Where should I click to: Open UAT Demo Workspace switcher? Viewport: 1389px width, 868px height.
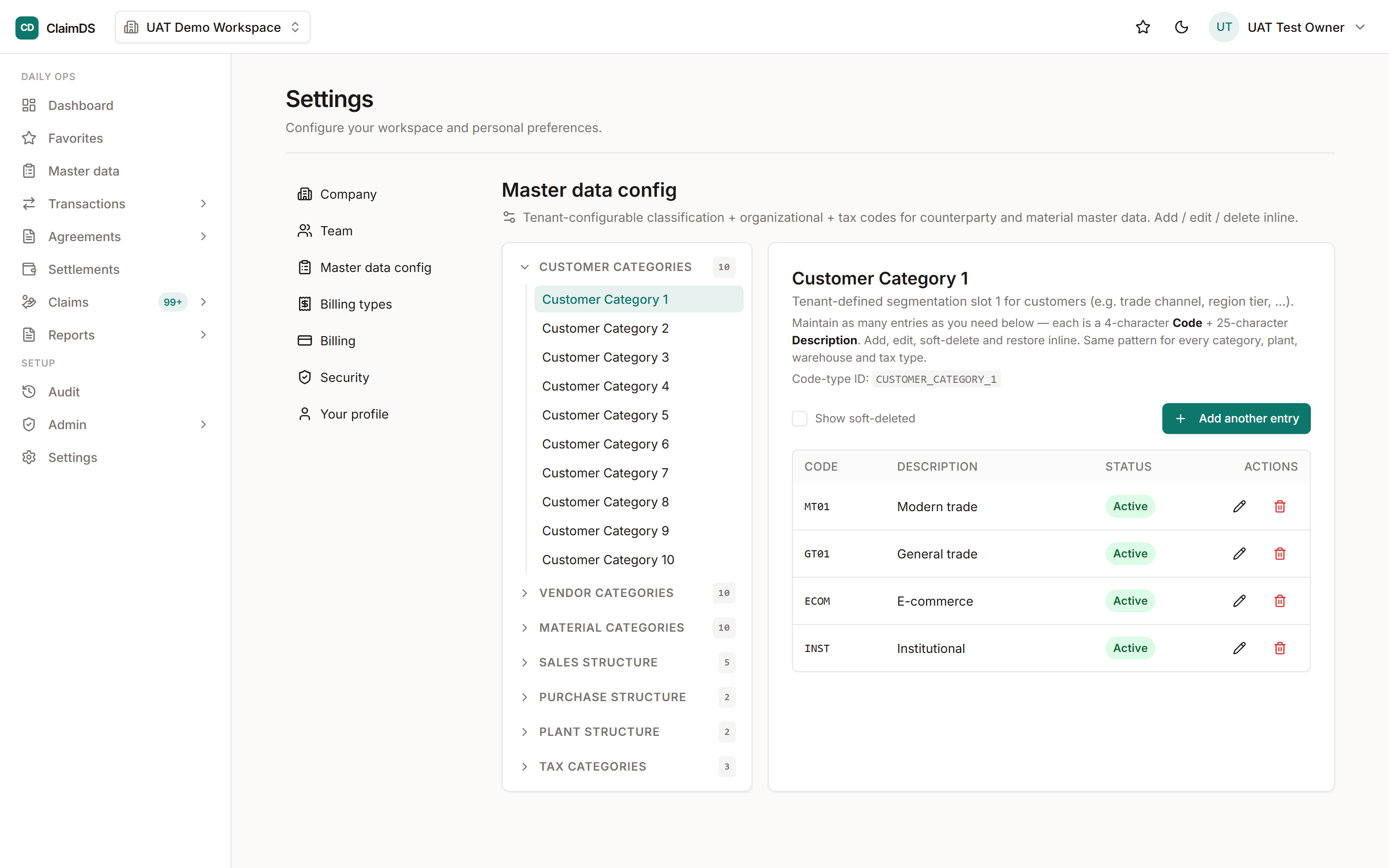pyautogui.click(x=212, y=27)
